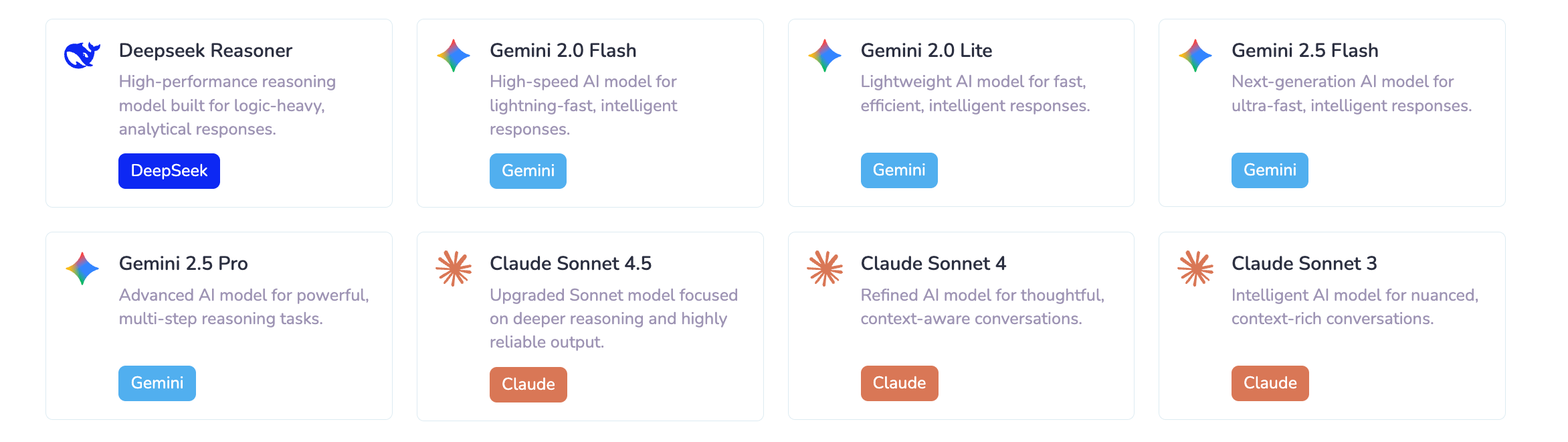Click the Gemini 2.0 Flash star icon
The height and width of the screenshot is (442, 1568).
tap(454, 55)
